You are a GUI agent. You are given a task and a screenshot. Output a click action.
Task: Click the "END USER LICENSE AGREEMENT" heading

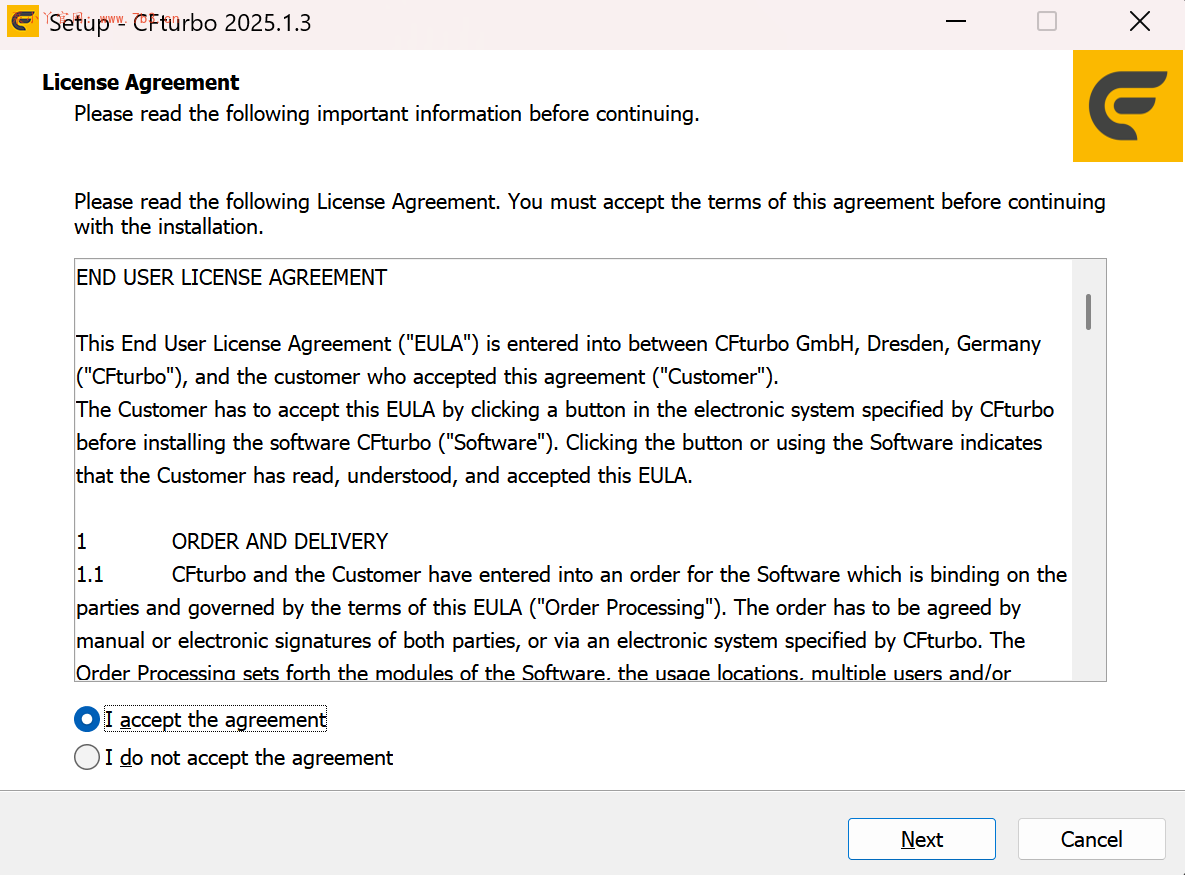tap(231, 277)
